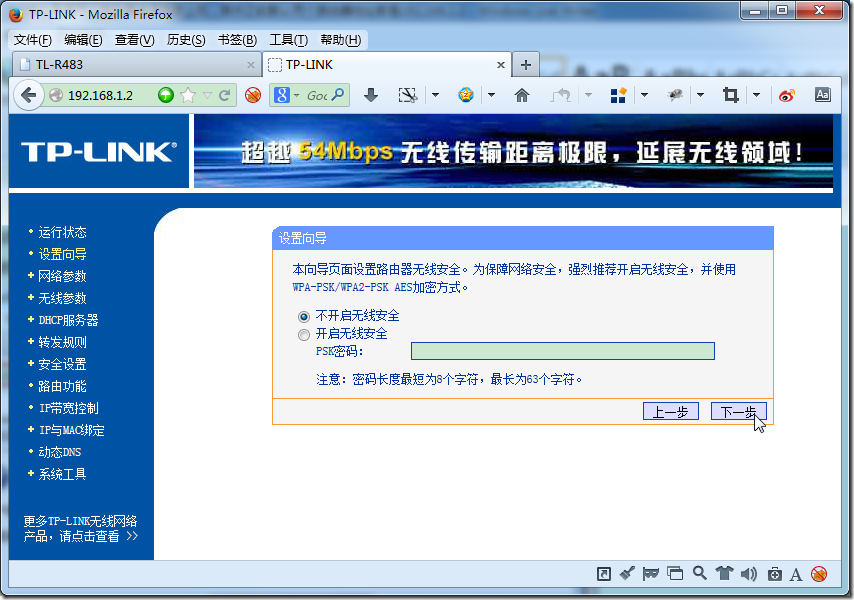Open the 书签(B) menu
854x600 pixels.
tap(237, 40)
